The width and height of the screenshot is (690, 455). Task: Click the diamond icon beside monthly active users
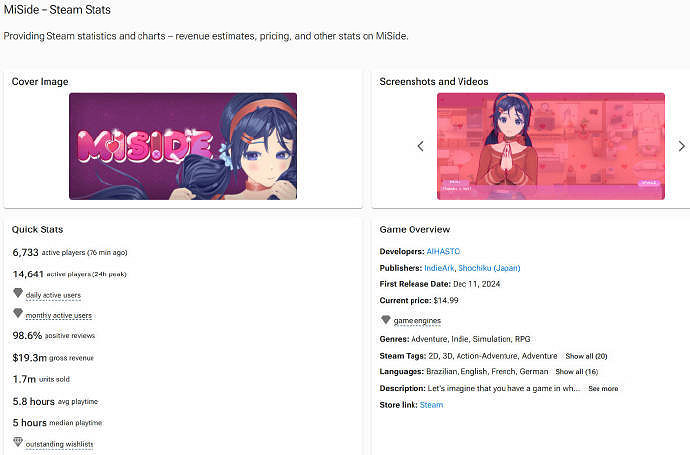pos(17,314)
